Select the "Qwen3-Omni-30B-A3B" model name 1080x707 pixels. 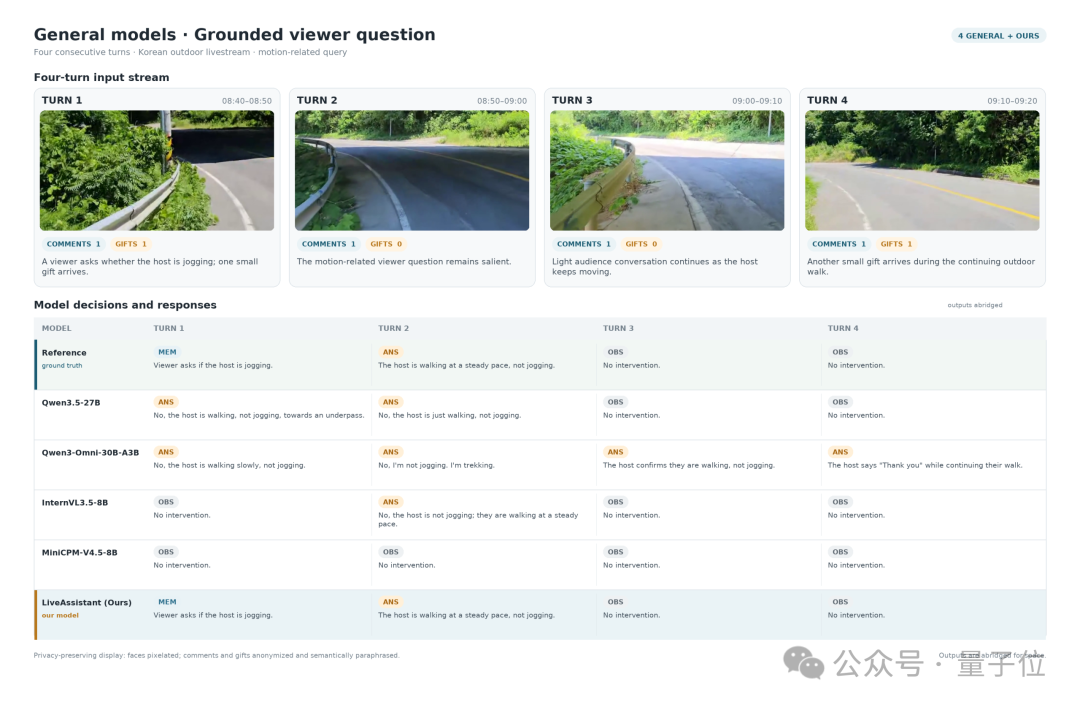click(90, 453)
